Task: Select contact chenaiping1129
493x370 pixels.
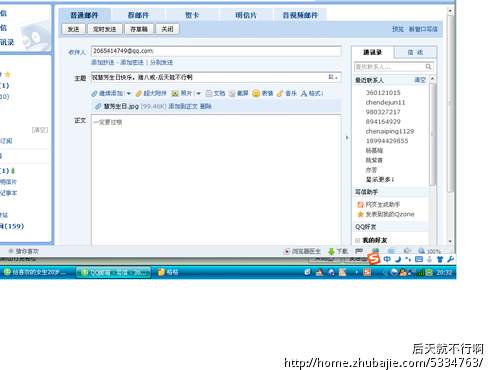Action: 390,131
